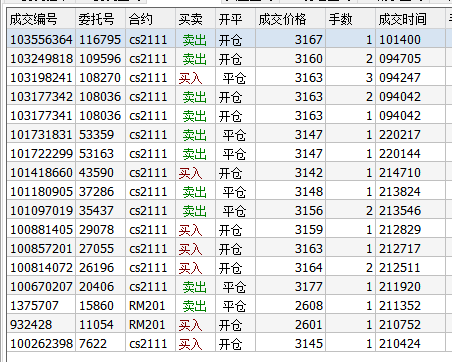The image size is (452, 362).
Task: Click order number 26196
Action: coord(96,268)
